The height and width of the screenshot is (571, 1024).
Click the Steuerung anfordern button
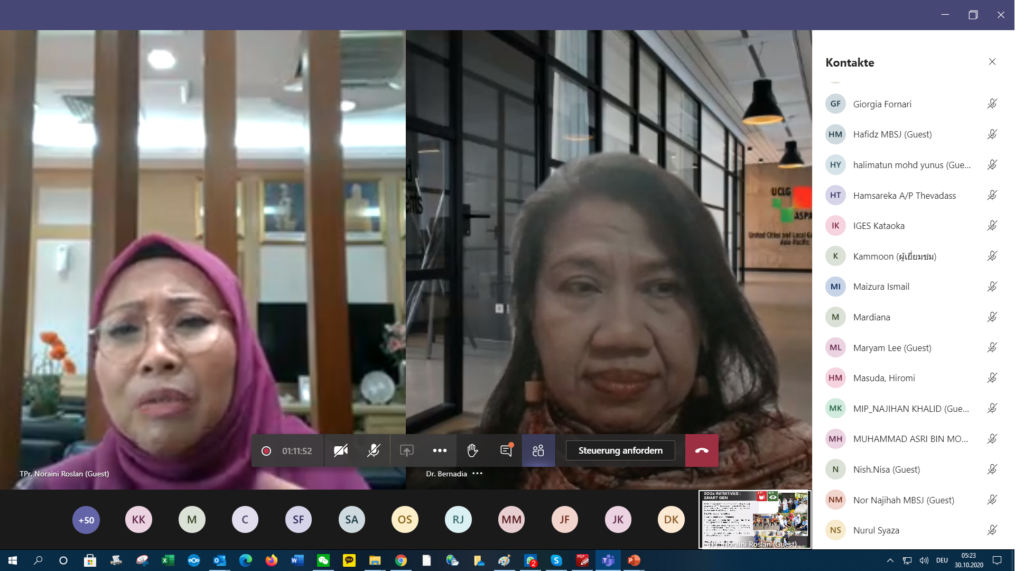(x=620, y=450)
